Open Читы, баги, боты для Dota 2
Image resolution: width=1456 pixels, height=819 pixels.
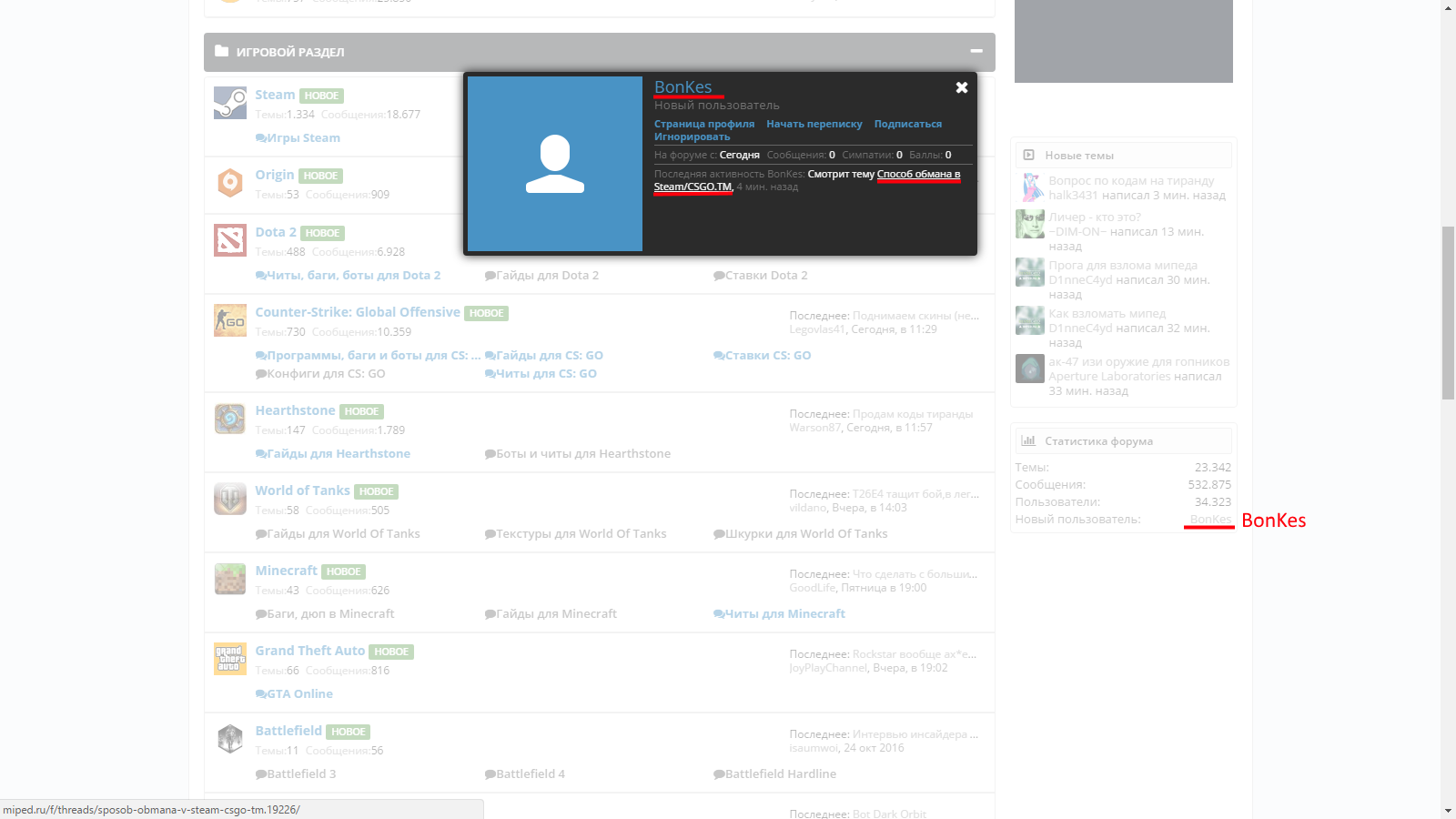pos(353,276)
